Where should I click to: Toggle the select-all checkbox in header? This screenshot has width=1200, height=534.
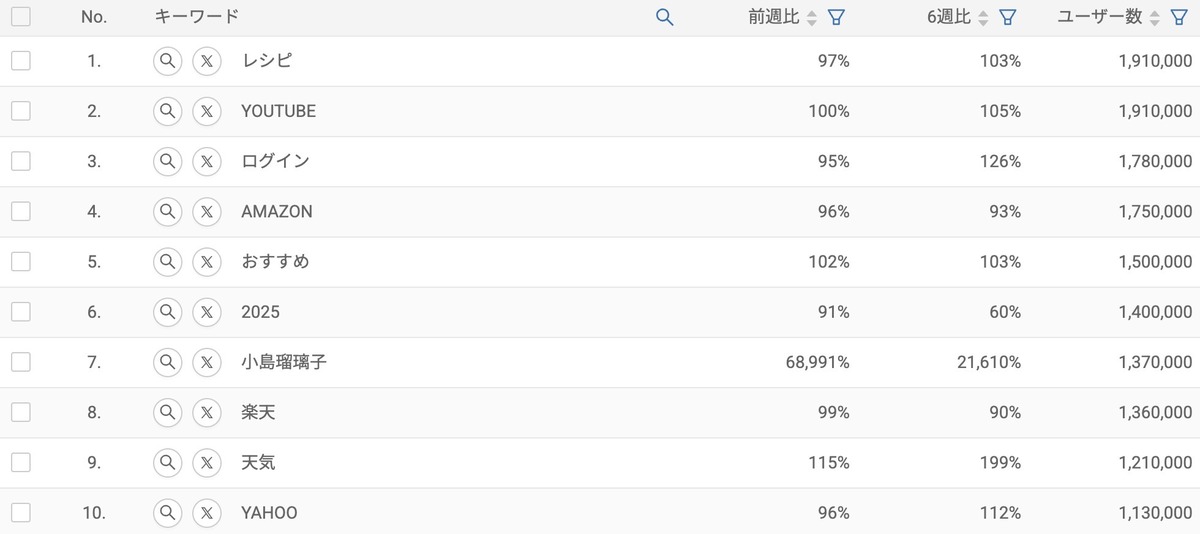point(21,17)
